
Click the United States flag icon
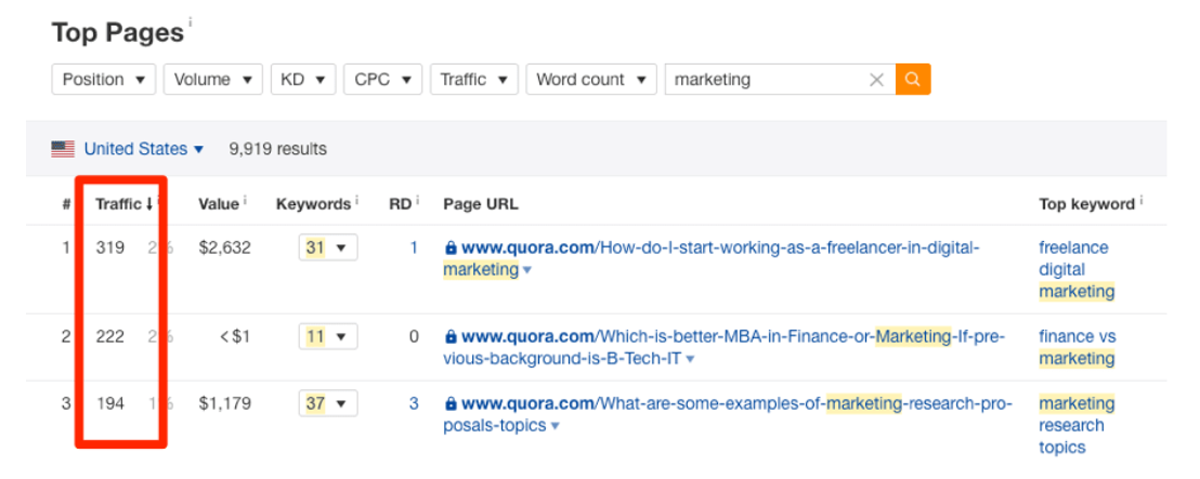pyautogui.click(x=63, y=149)
